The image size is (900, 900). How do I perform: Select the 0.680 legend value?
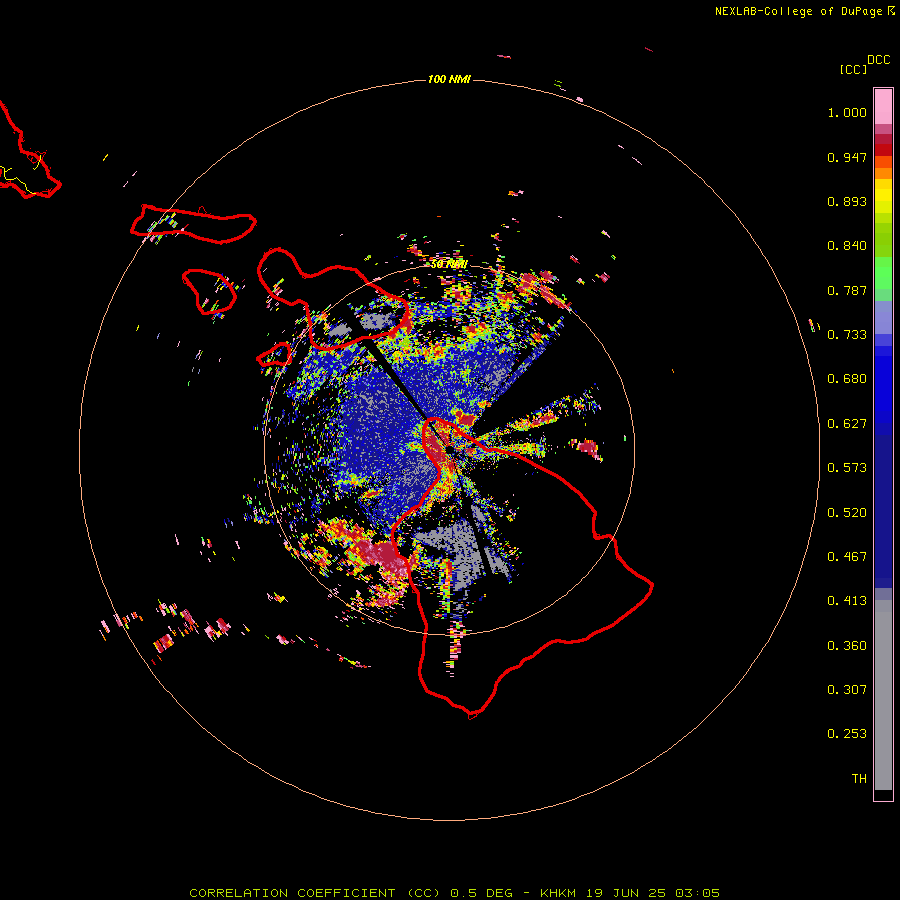click(847, 379)
